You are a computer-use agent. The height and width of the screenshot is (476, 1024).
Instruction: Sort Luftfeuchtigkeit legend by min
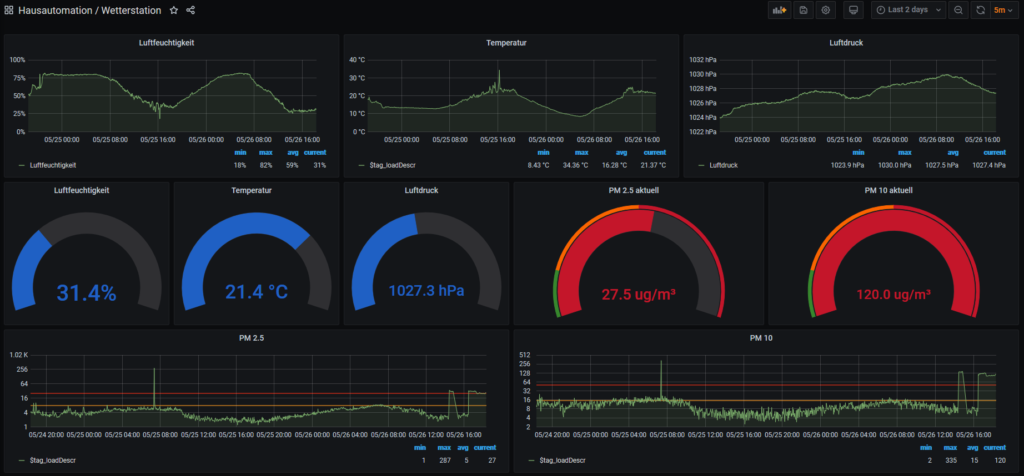[240, 153]
